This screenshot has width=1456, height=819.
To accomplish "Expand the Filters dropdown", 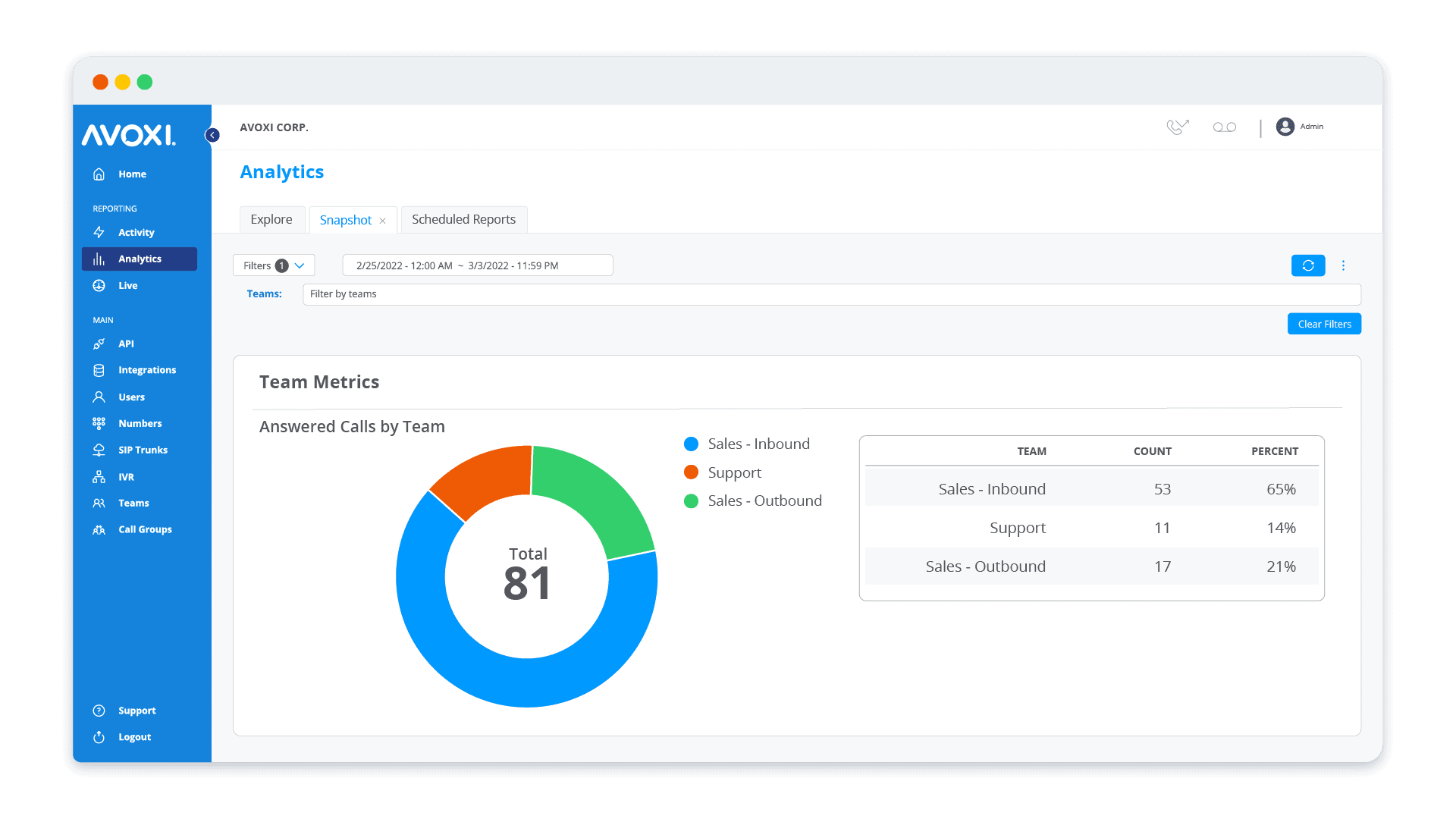I will pyautogui.click(x=273, y=265).
